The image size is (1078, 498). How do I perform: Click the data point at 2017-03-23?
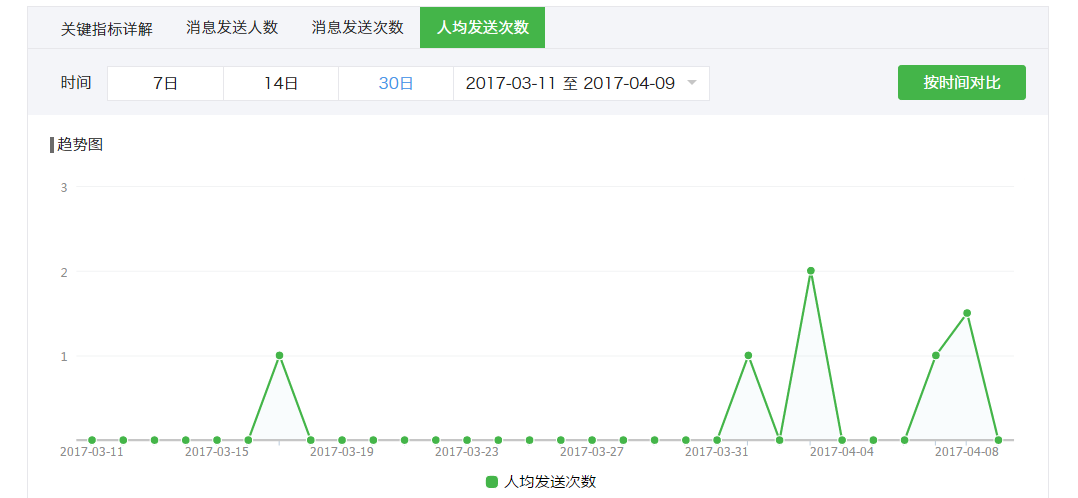[467, 440]
